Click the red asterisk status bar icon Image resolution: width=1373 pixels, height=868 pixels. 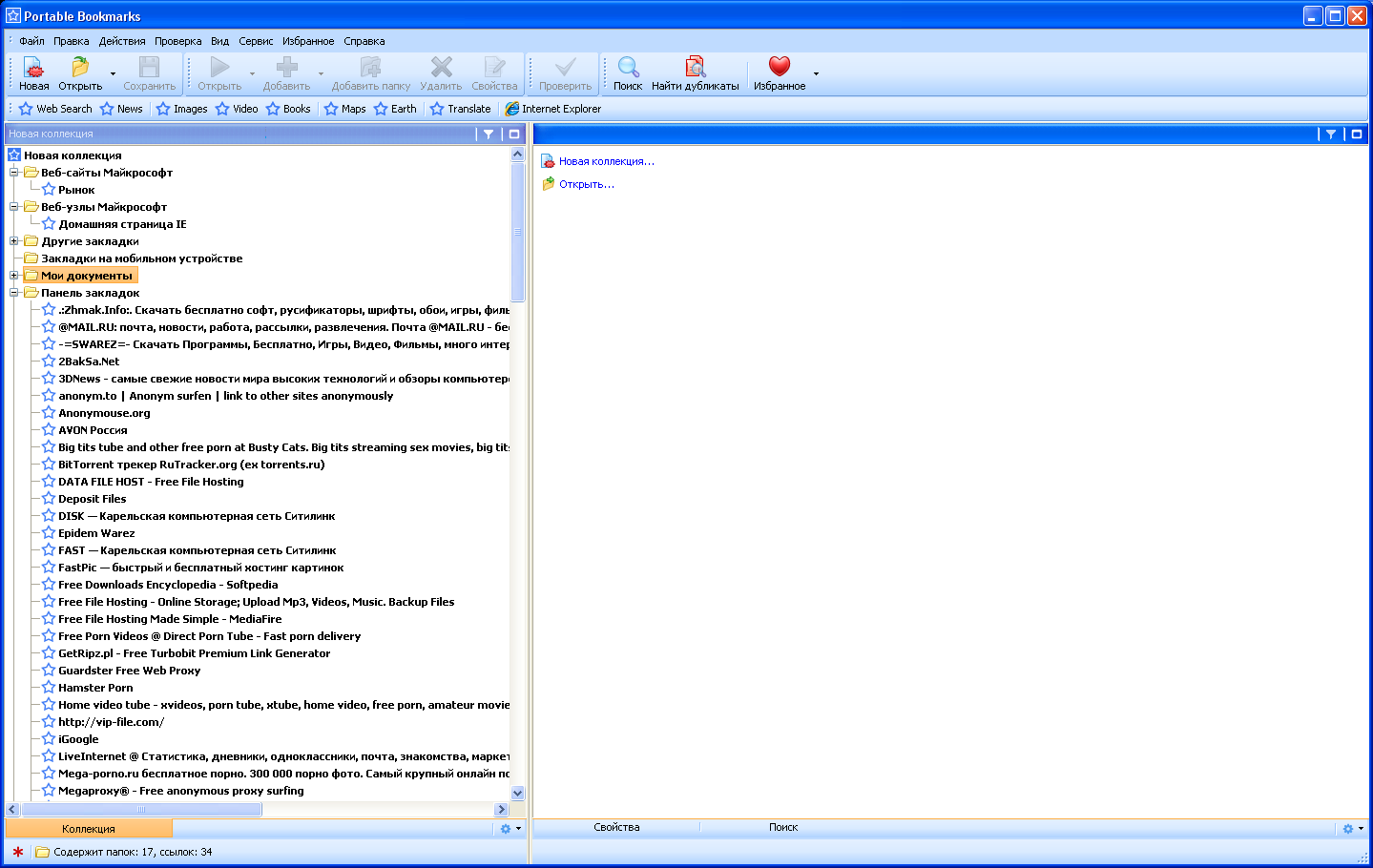point(17,852)
